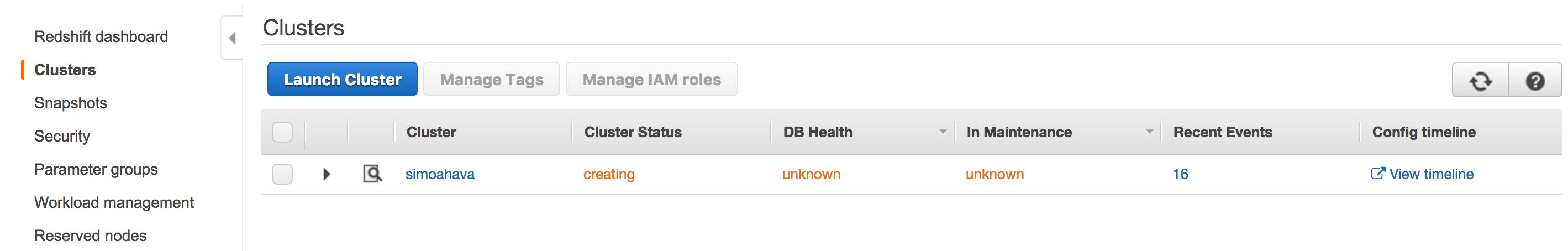Open Reserved nodes in the sidebar
Viewport: 1568px width, 251px height.
point(91,236)
